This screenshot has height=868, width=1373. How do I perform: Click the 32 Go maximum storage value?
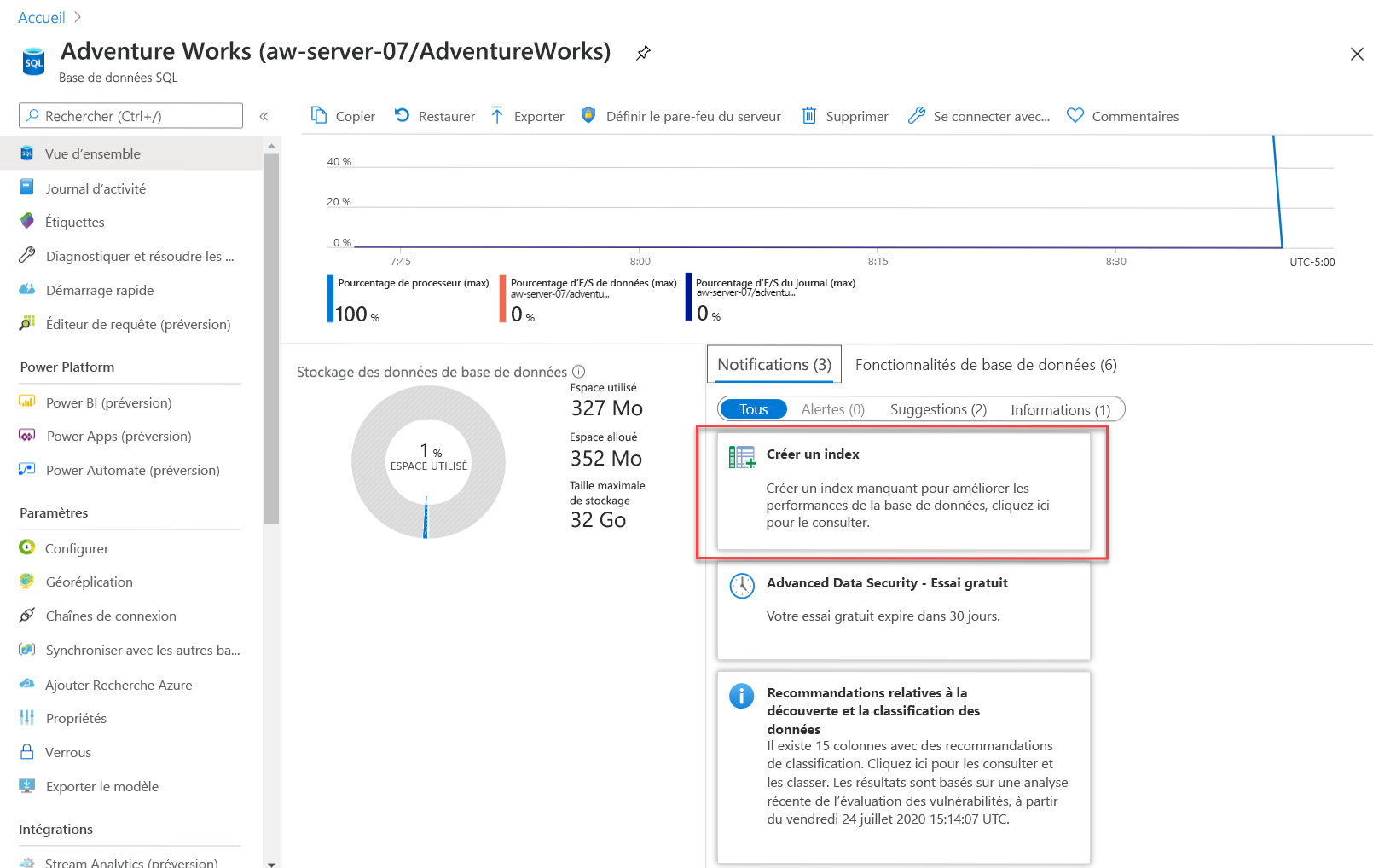tap(599, 520)
